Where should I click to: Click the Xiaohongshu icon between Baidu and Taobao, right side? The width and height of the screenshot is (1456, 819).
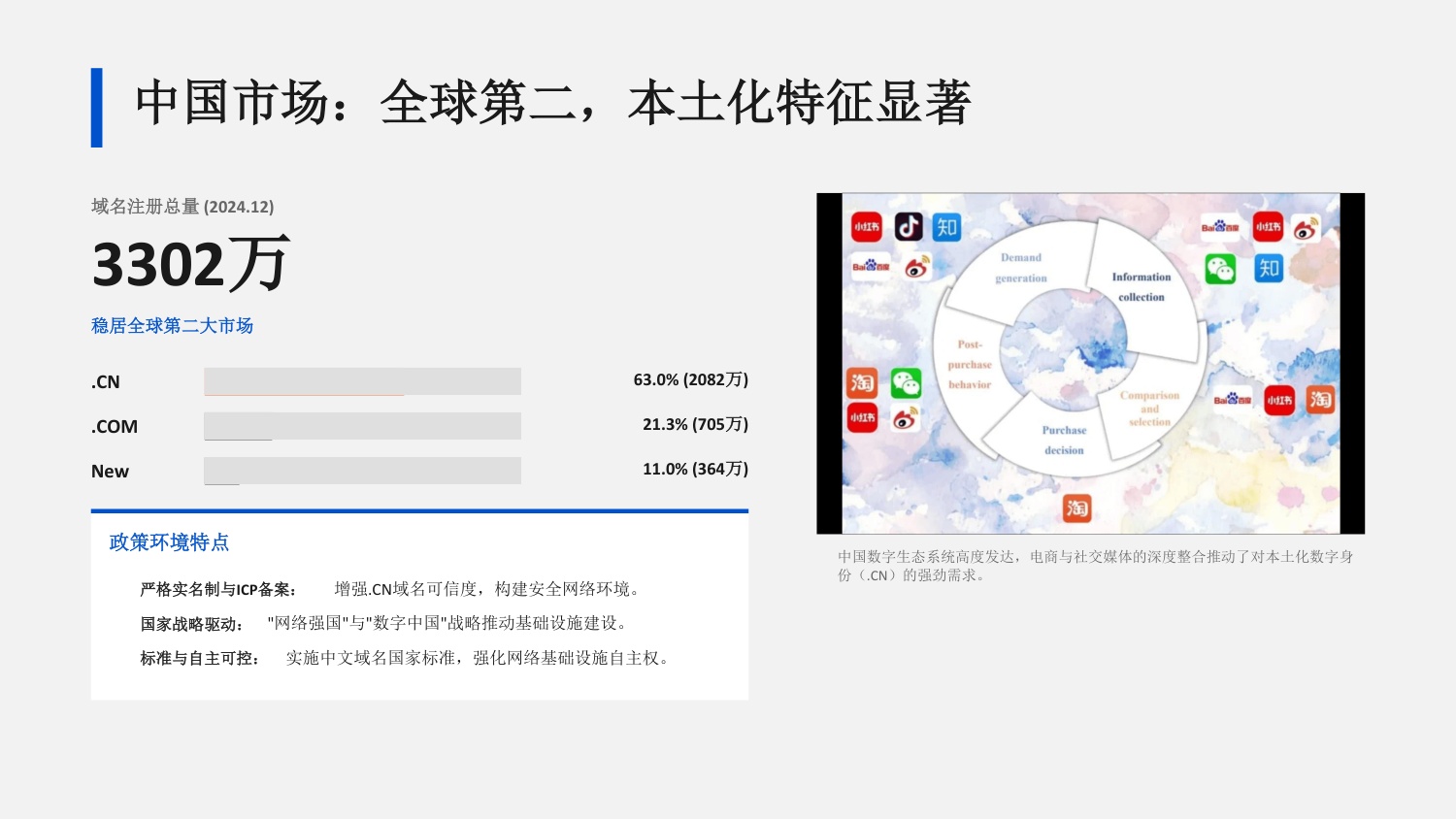1279,400
